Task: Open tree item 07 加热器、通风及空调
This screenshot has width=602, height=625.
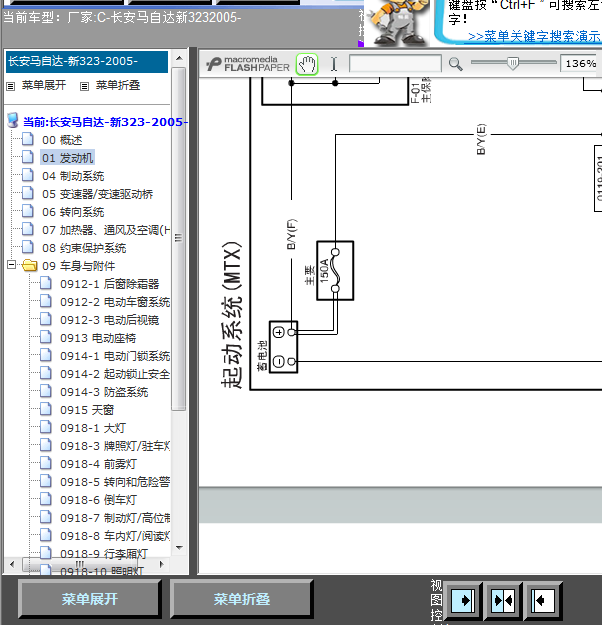Action: [x=106, y=230]
